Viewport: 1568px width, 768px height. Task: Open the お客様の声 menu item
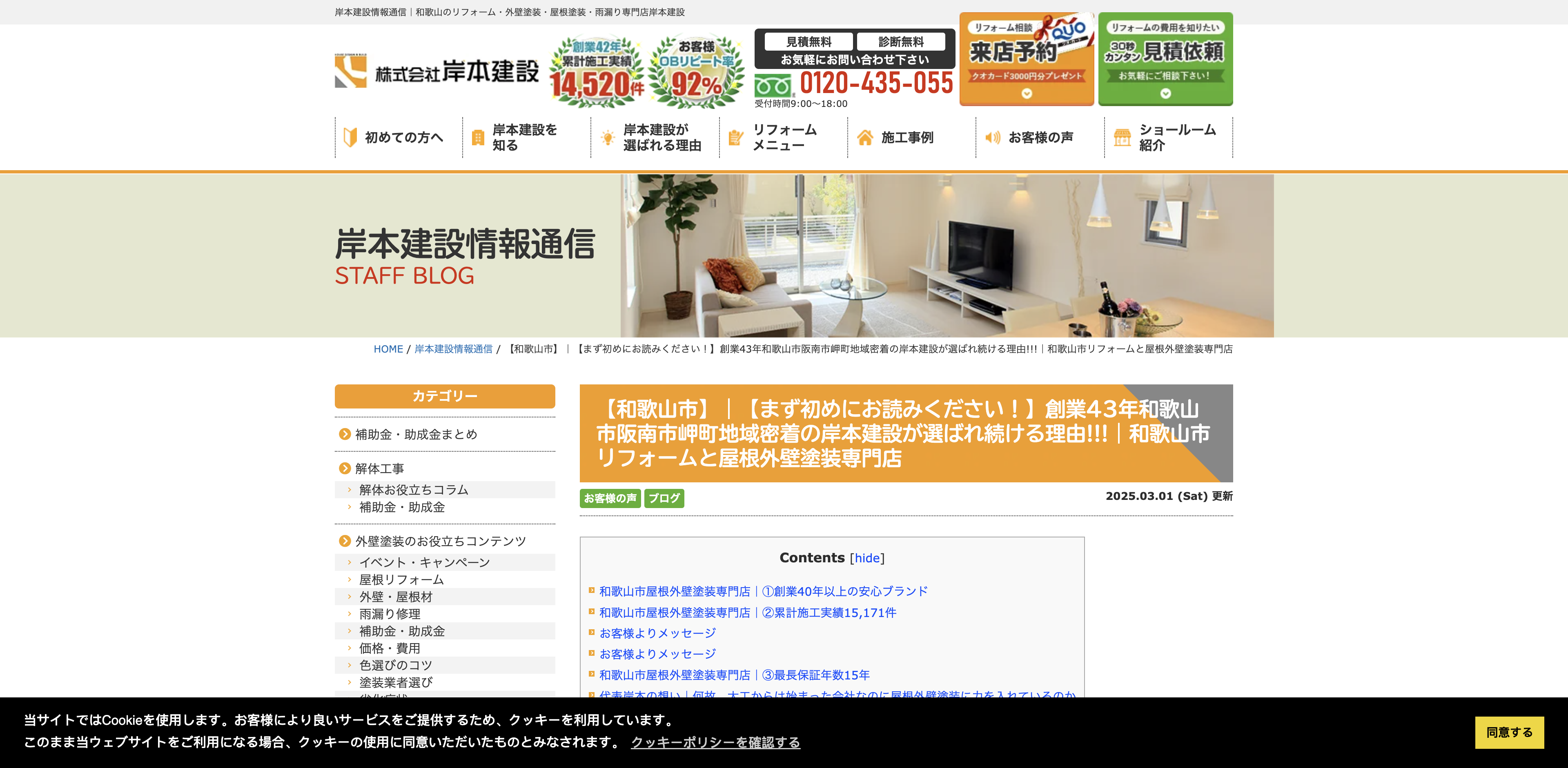click(1040, 138)
